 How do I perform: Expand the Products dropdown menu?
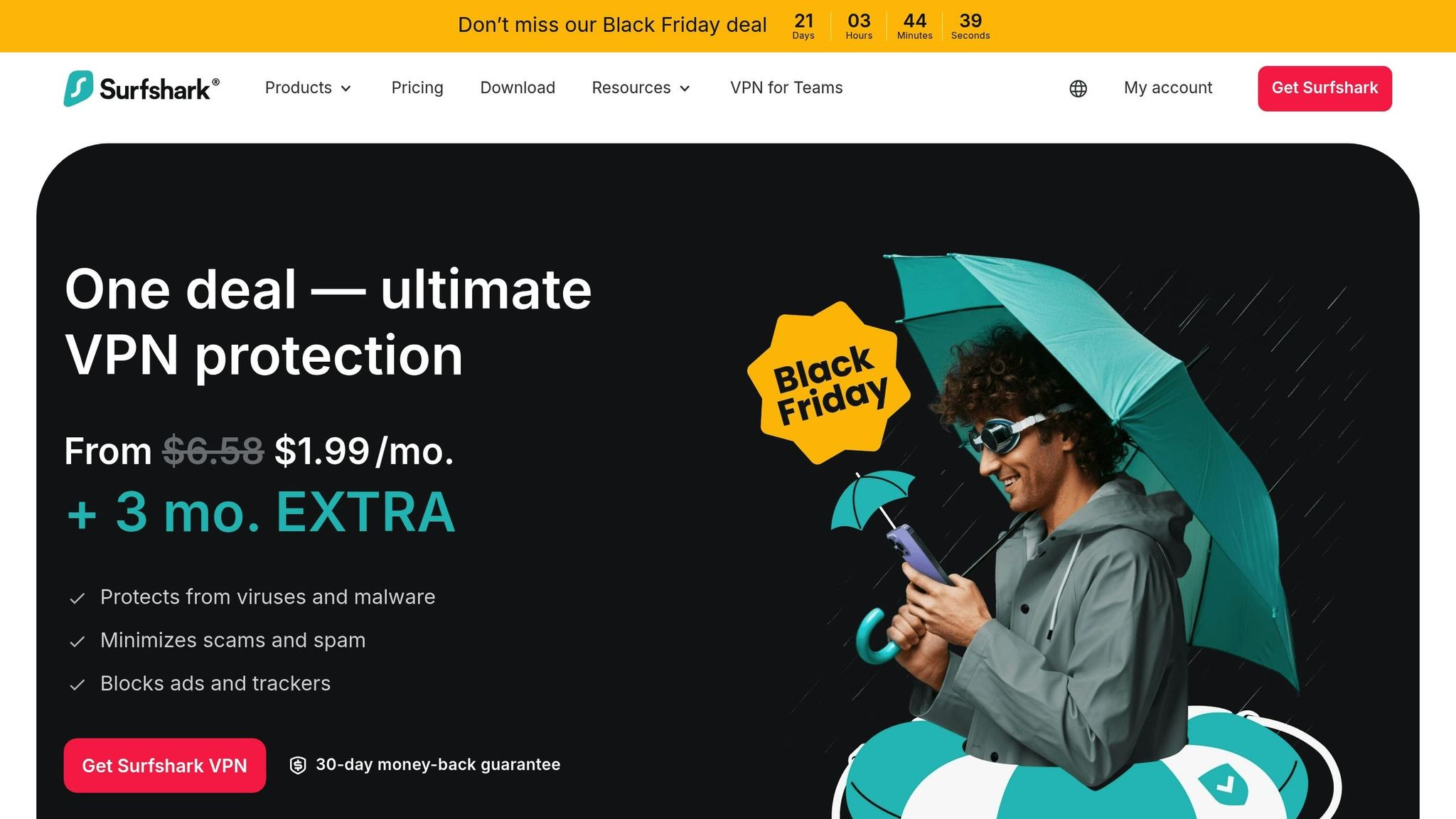(308, 88)
